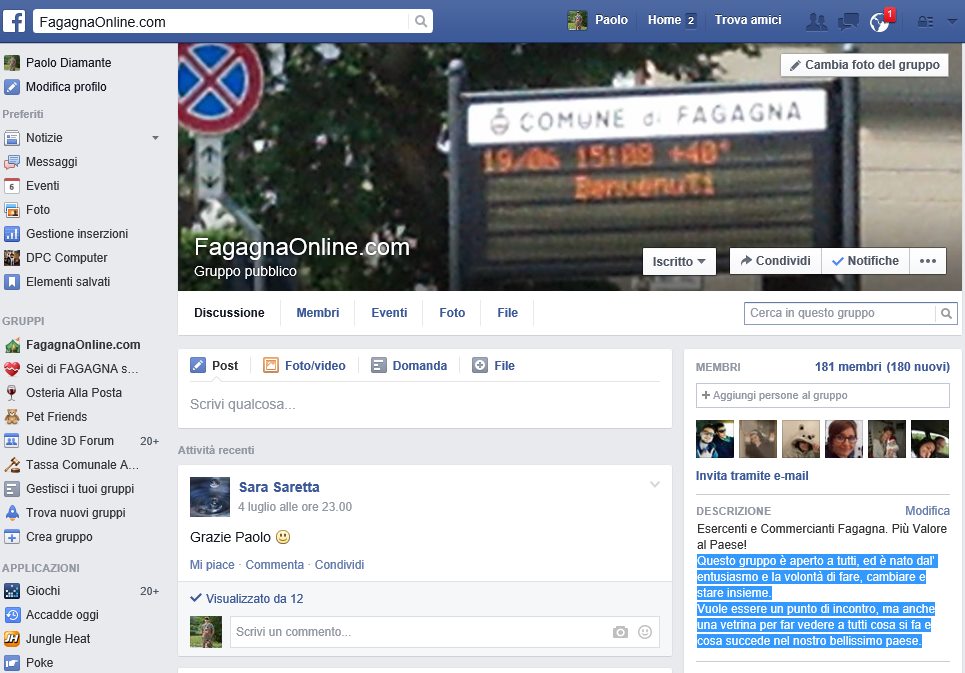This screenshot has width=965, height=673.
Task: Click the Scrivi qualcosa post field
Action: tap(425, 404)
